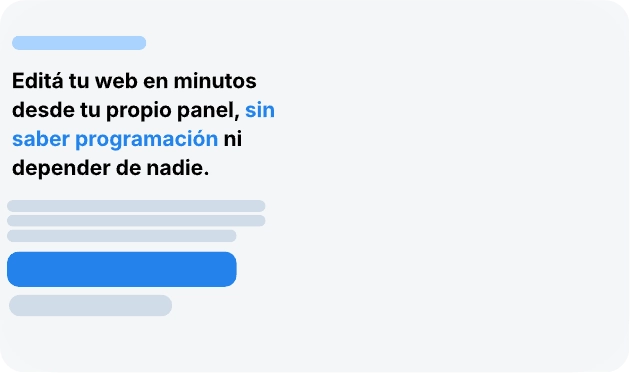Click the shorter third gray placeholder line
Viewport: 631px width, 373px height.
coord(122,236)
